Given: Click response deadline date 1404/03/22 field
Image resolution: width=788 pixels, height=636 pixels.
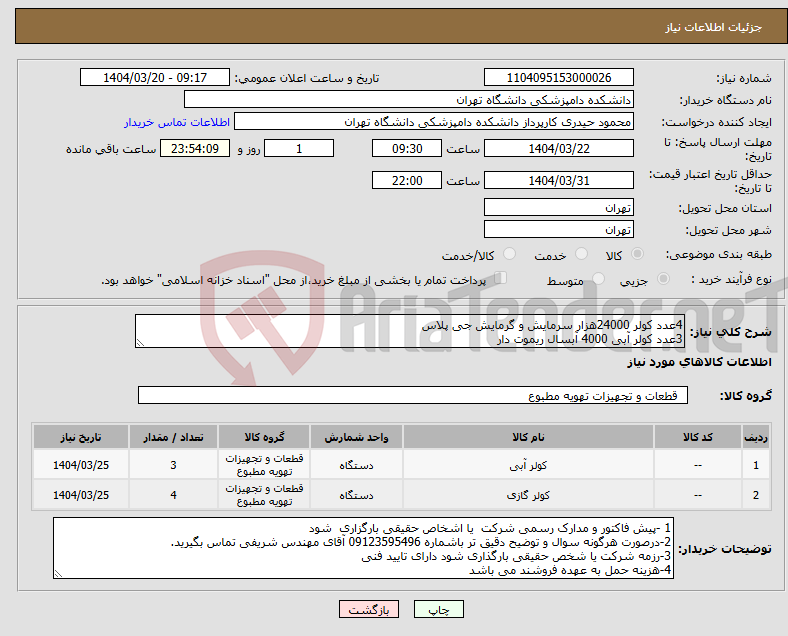Looking at the screenshot, I should click(x=558, y=148).
